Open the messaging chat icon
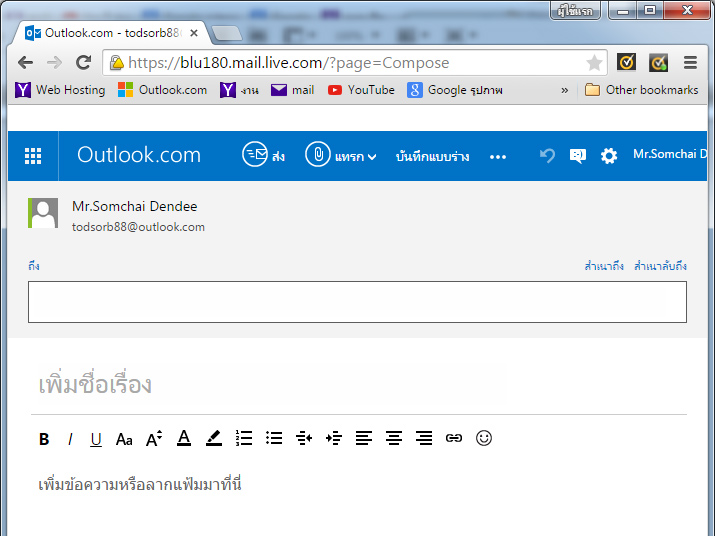The width and height of the screenshot is (715, 536). pyautogui.click(x=577, y=156)
